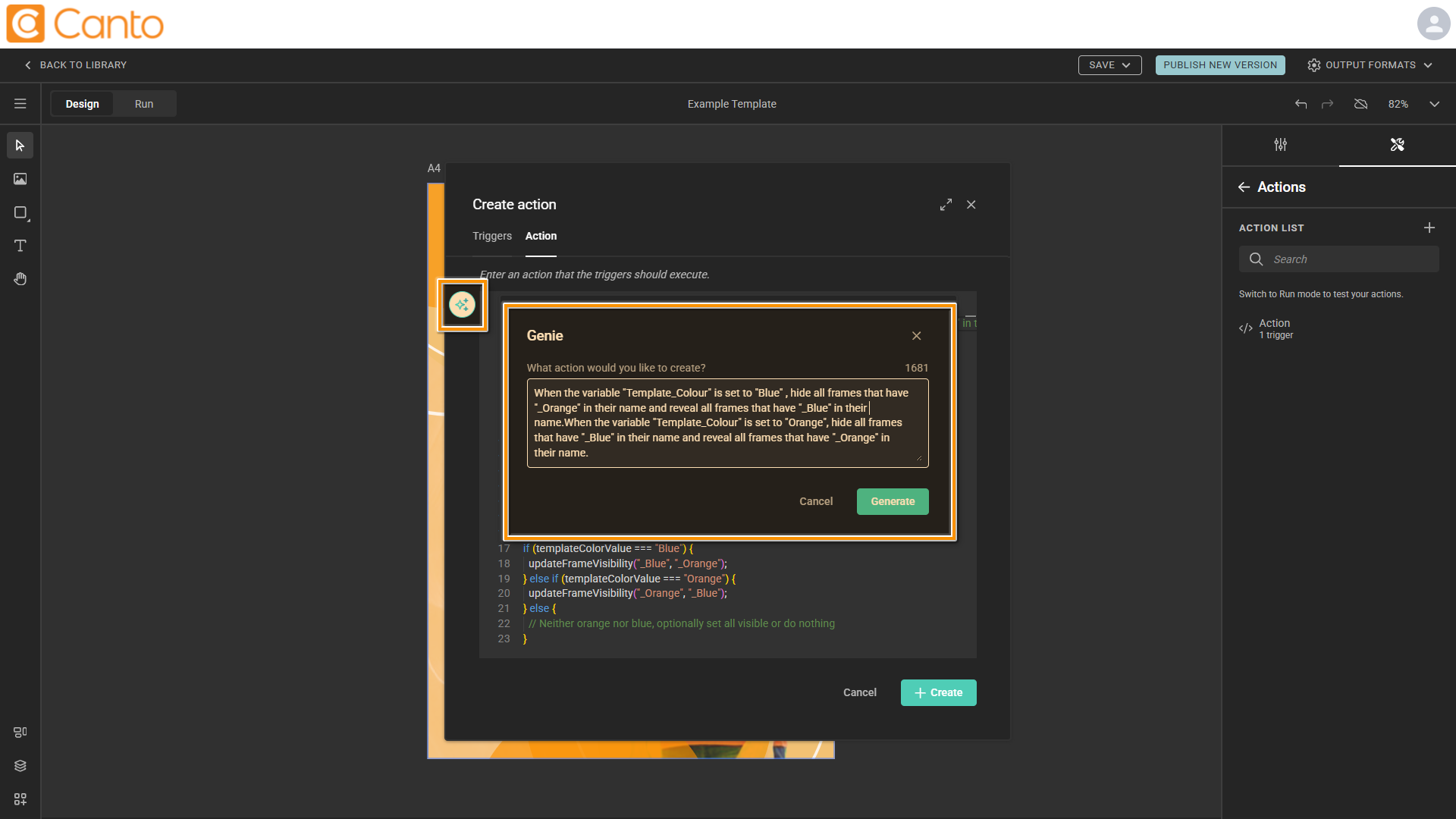Switch to the Design mode tab

point(82,104)
